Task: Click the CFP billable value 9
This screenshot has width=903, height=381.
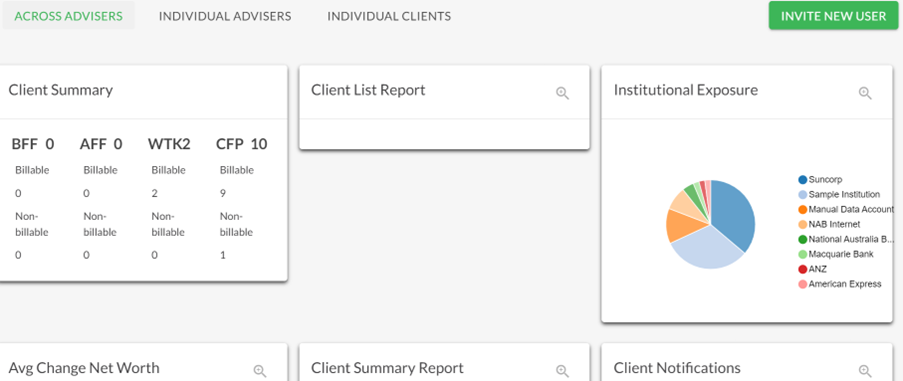Action: click(223, 193)
